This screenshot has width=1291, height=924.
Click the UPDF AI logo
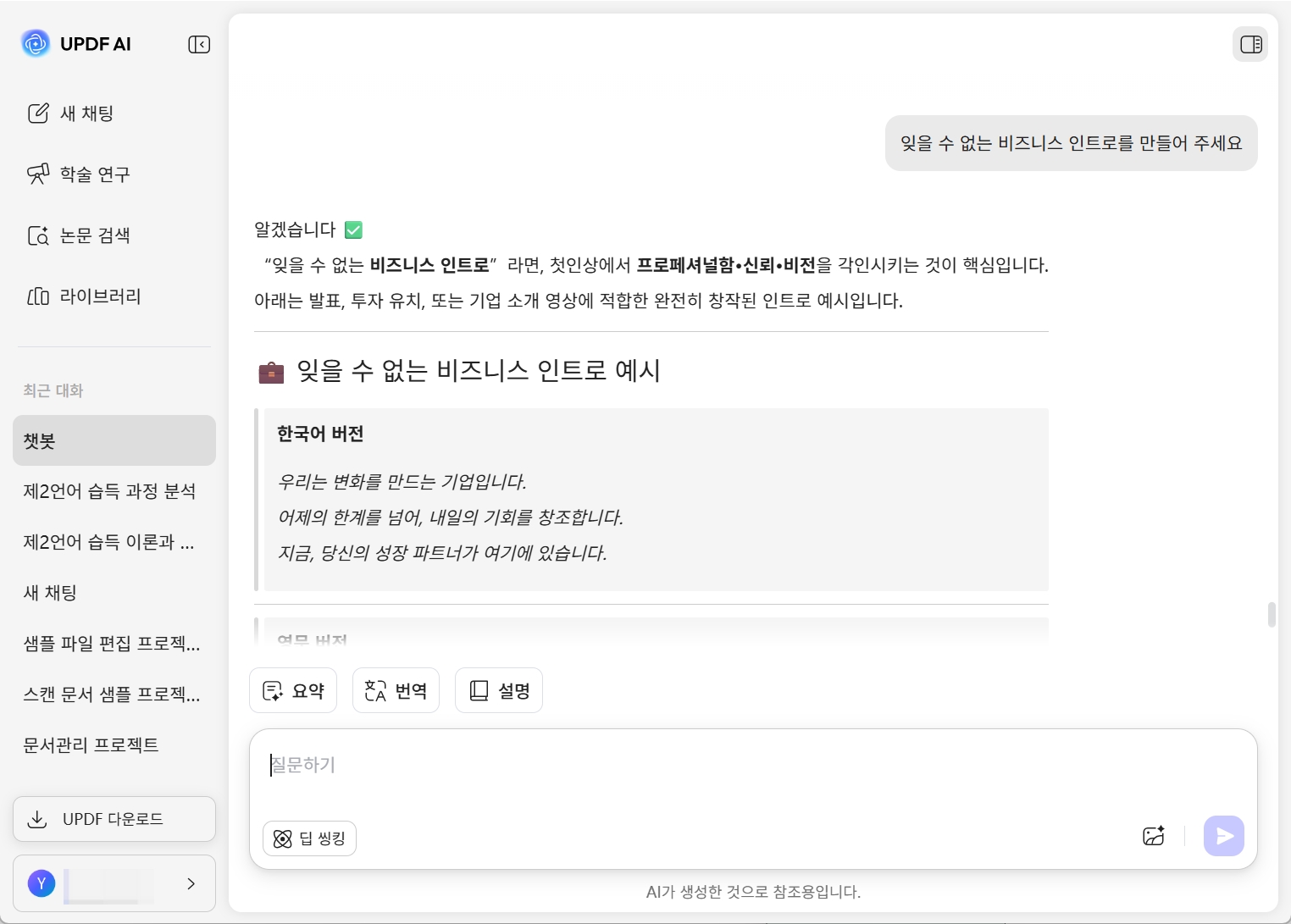[36, 43]
